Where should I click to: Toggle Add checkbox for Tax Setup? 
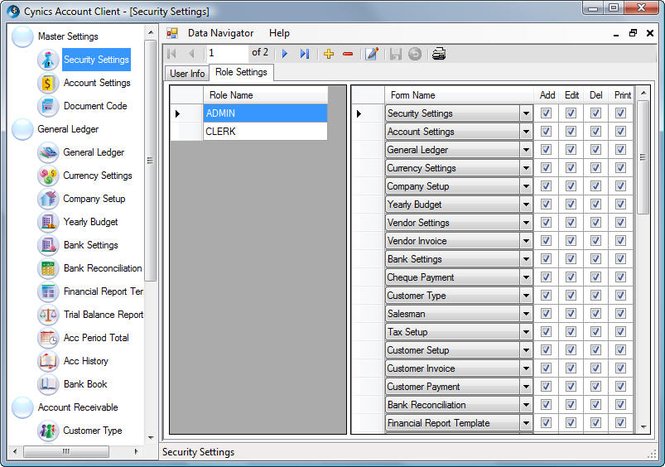(546, 332)
